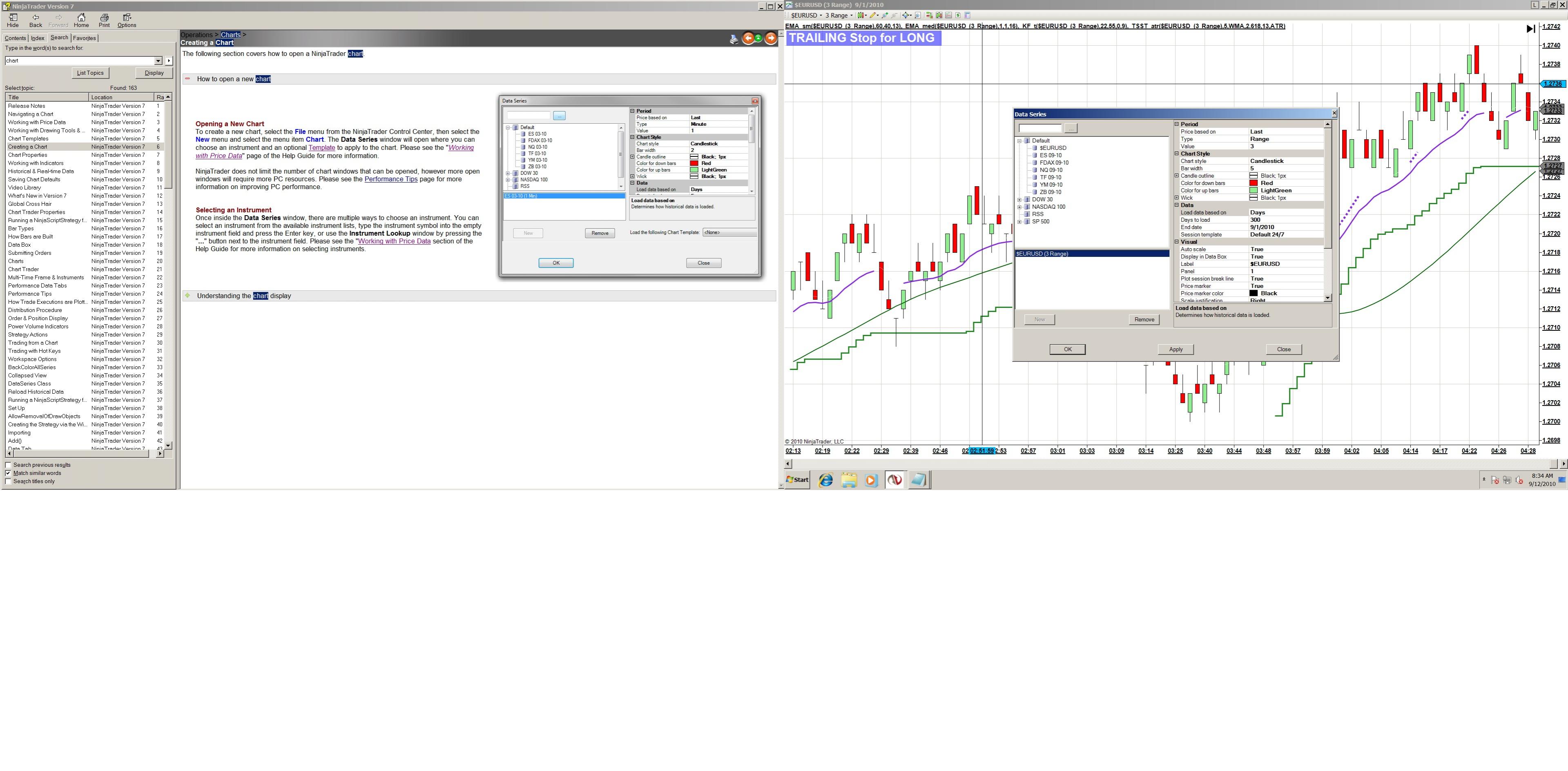
Task: Open Internet Explorer from the taskbar
Action: [825, 480]
